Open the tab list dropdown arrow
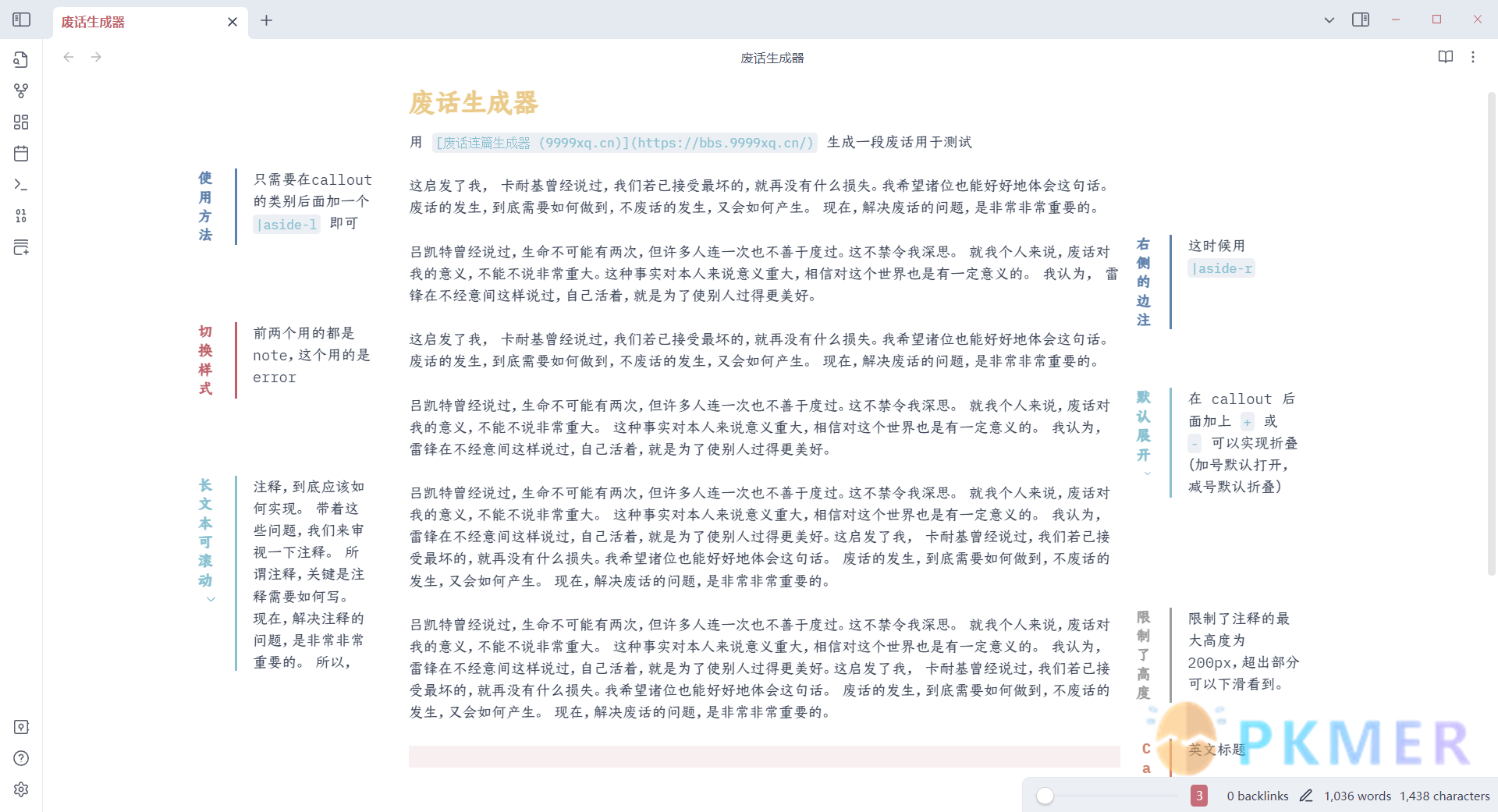This screenshot has height=812, width=1498. 1329,20
